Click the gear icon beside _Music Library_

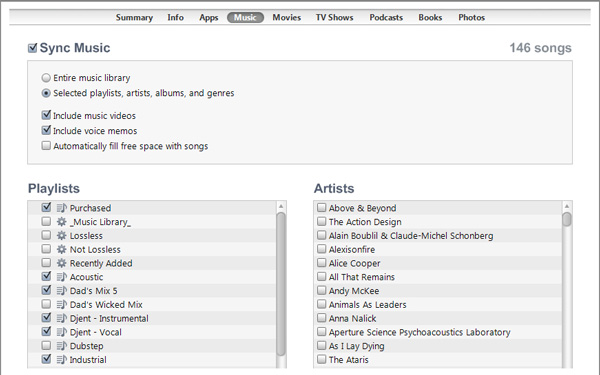point(62,222)
